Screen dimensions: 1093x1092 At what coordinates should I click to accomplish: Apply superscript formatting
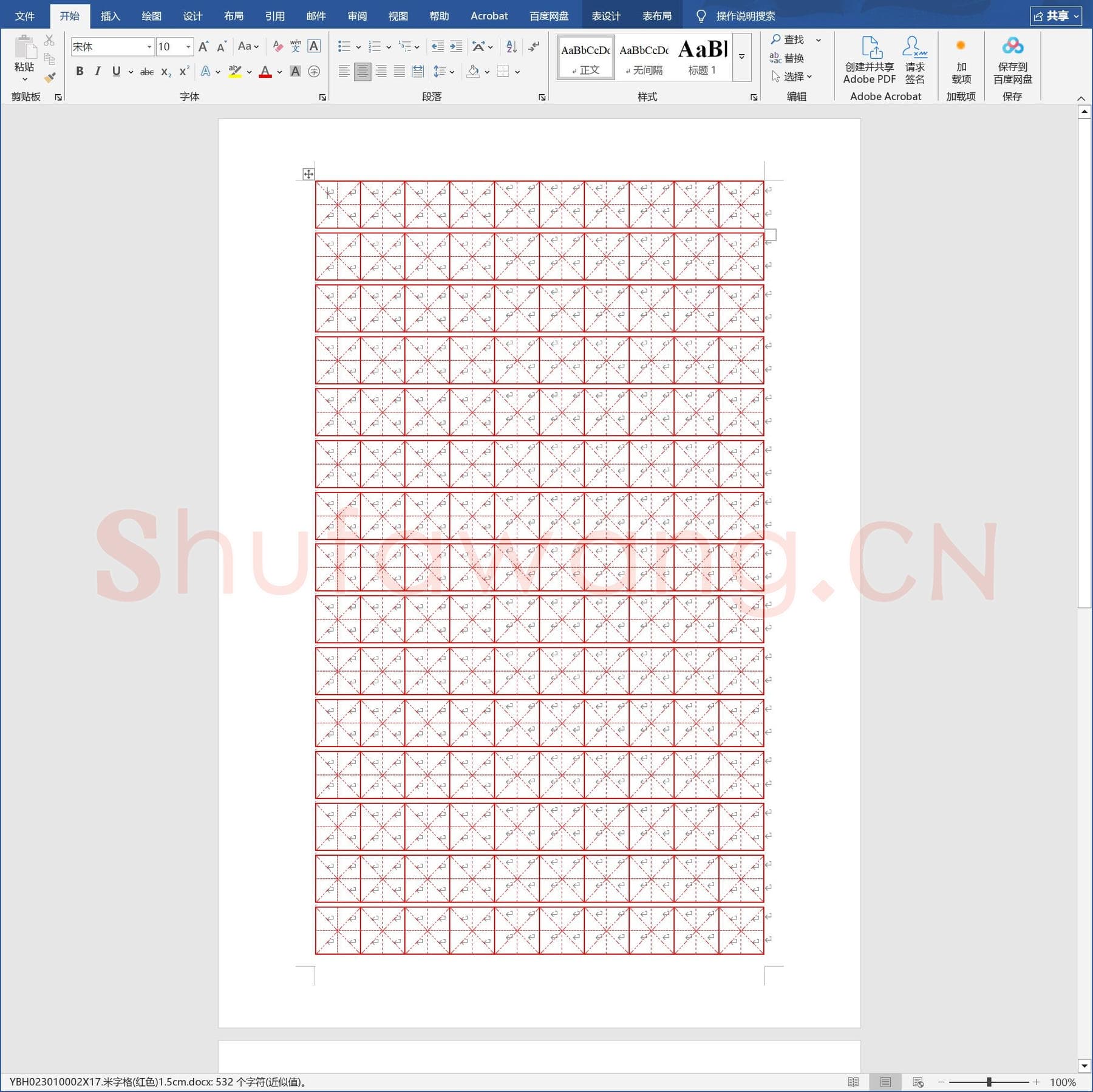(x=184, y=72)
